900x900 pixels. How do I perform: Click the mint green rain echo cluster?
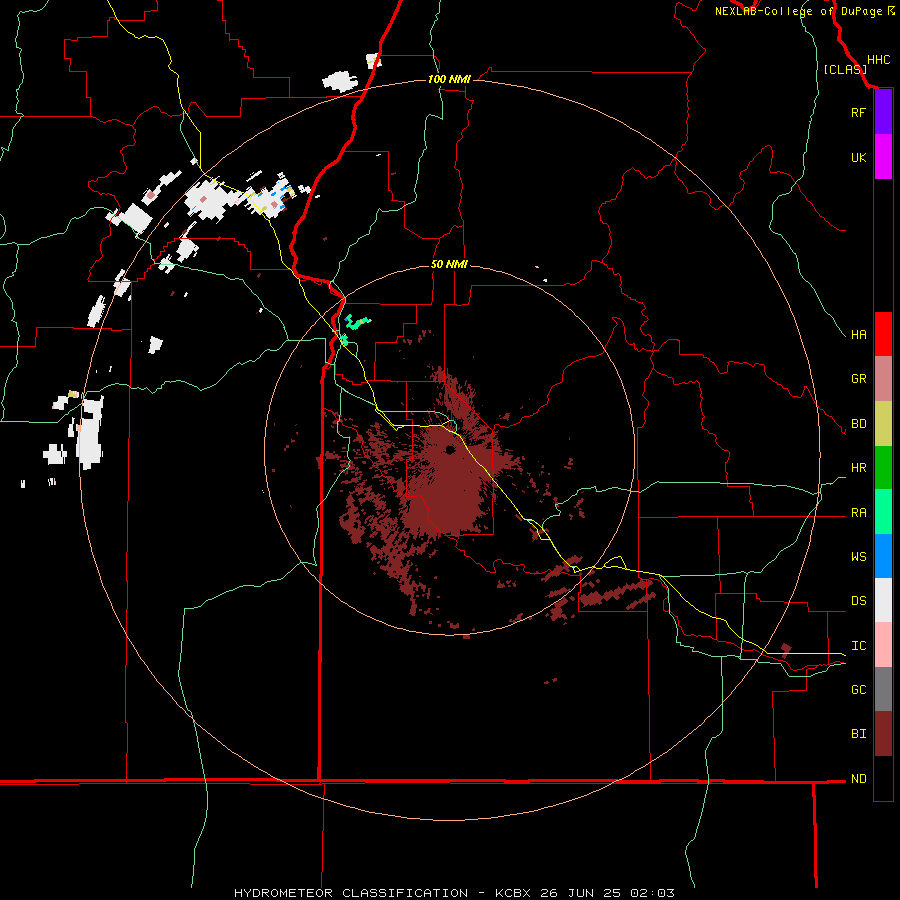coord(357,321)
